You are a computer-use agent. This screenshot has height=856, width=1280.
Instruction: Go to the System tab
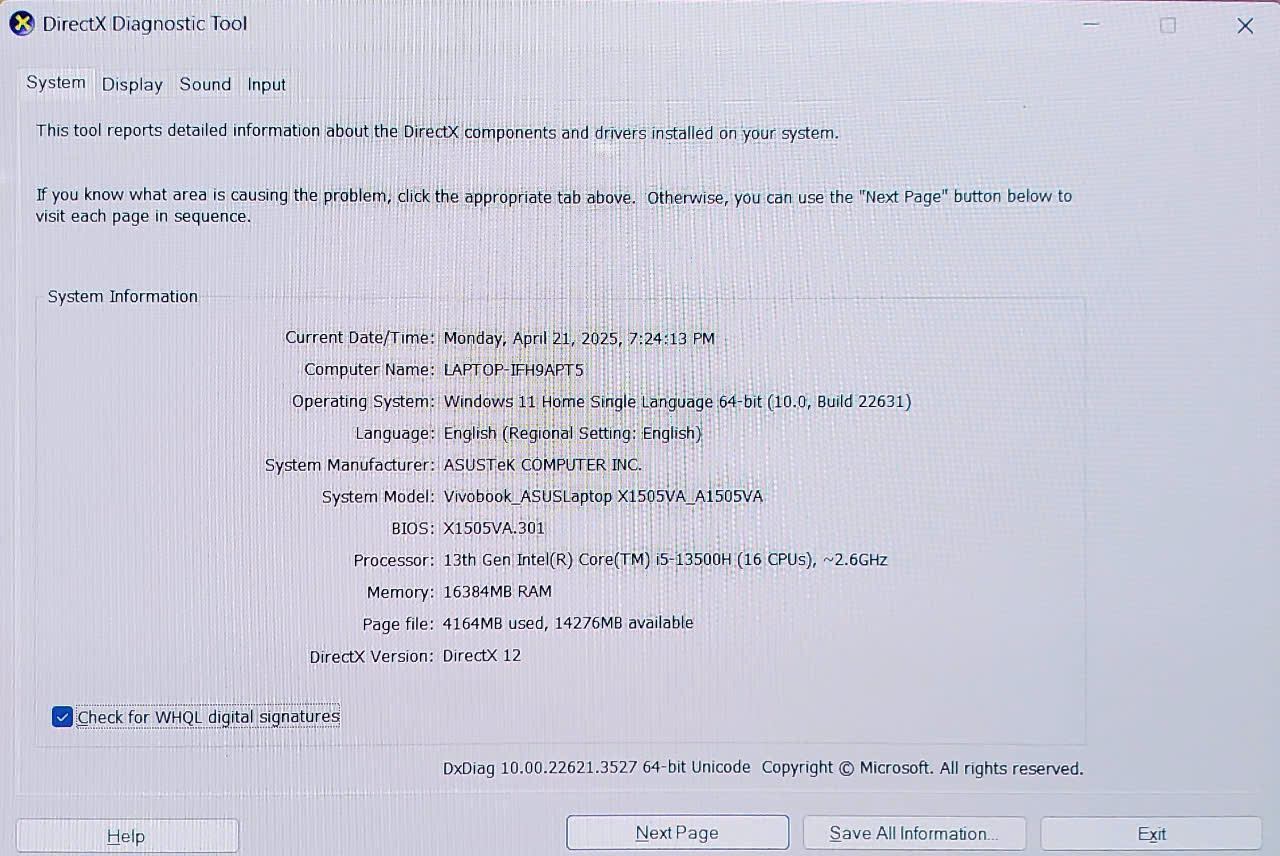[55, 83]
